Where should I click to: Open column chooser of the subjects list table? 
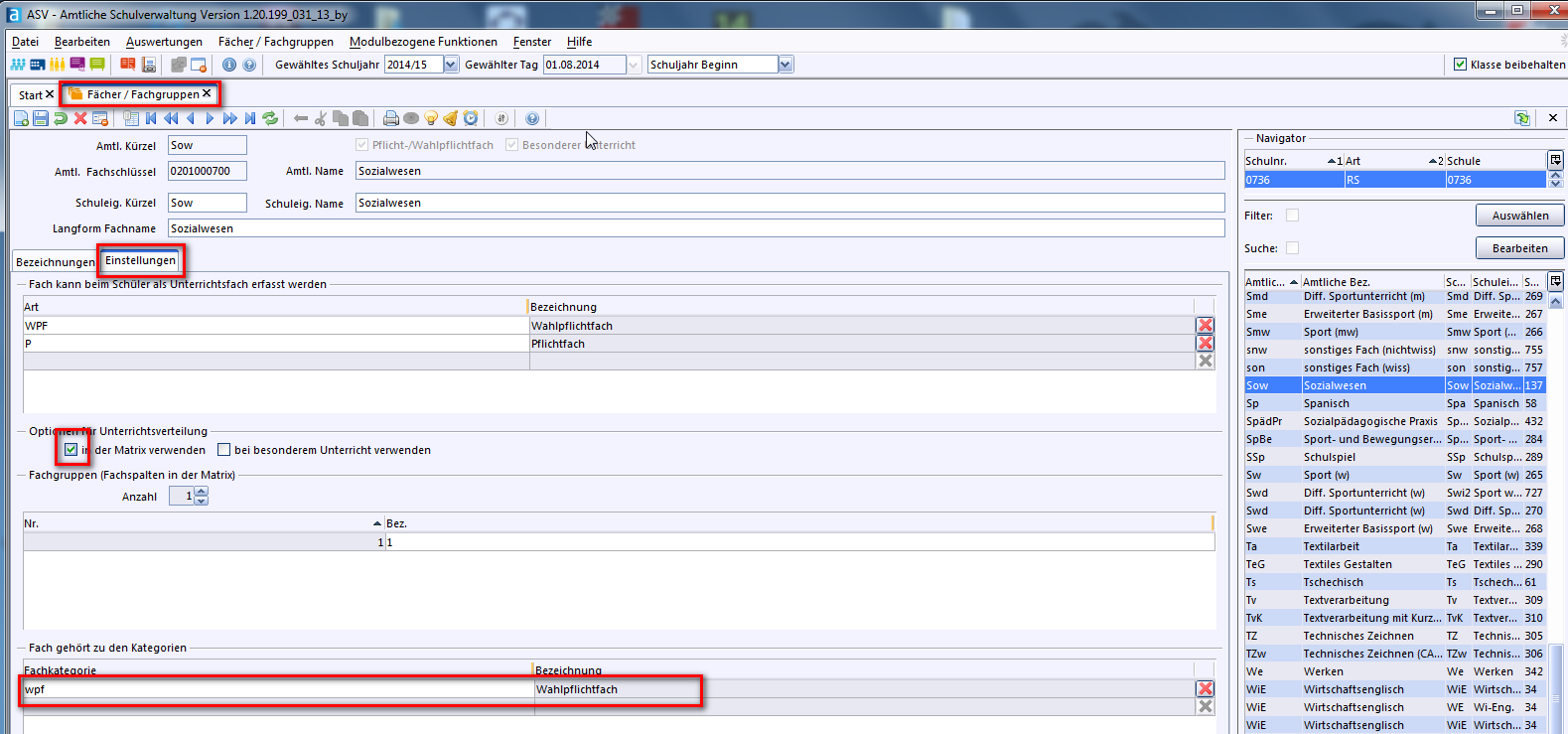coord(1555,281)
